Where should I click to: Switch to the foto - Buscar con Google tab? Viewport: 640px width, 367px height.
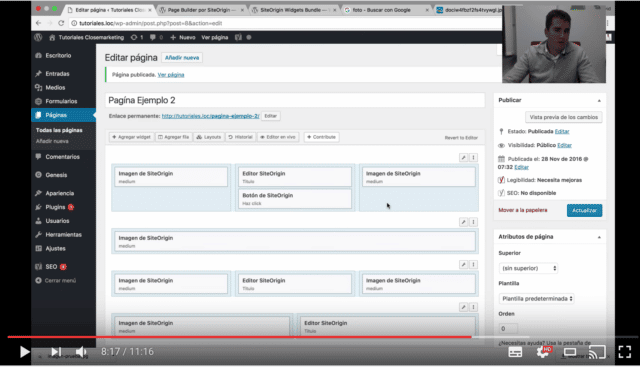point(383,10)
